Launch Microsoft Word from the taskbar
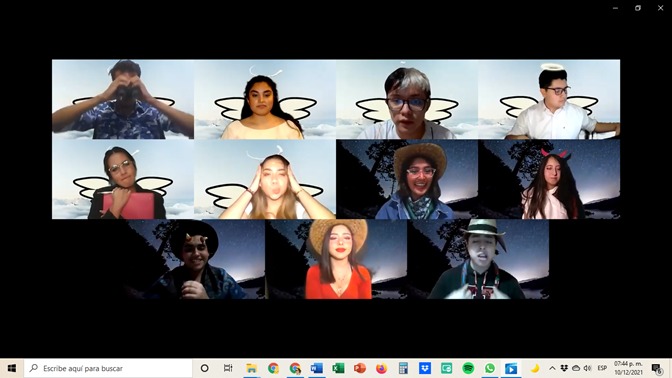 pyautogui.click(x=316, y=368)
